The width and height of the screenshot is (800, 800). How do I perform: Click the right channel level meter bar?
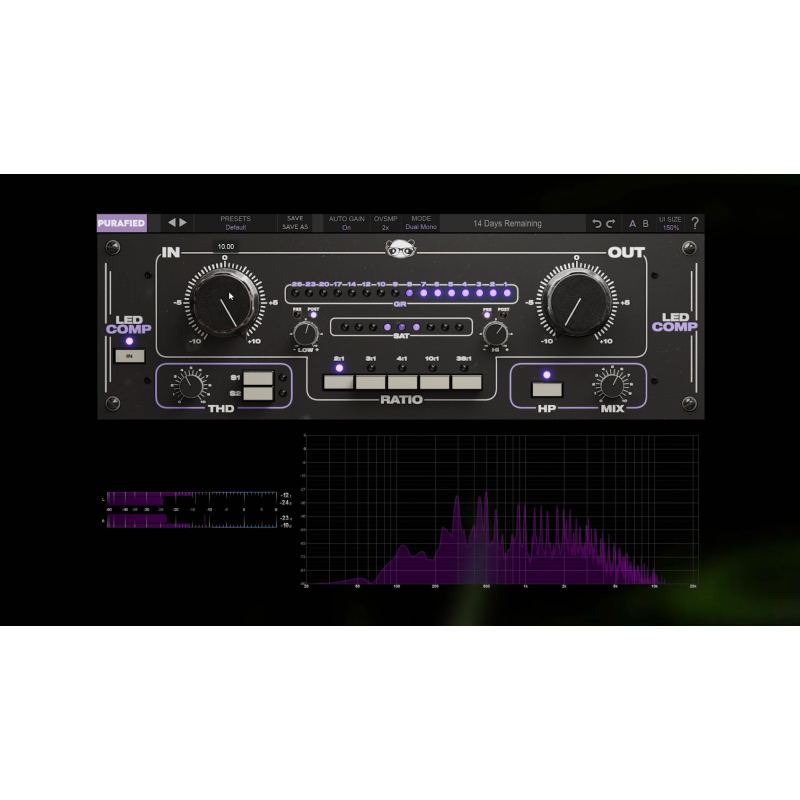point(192,521)
